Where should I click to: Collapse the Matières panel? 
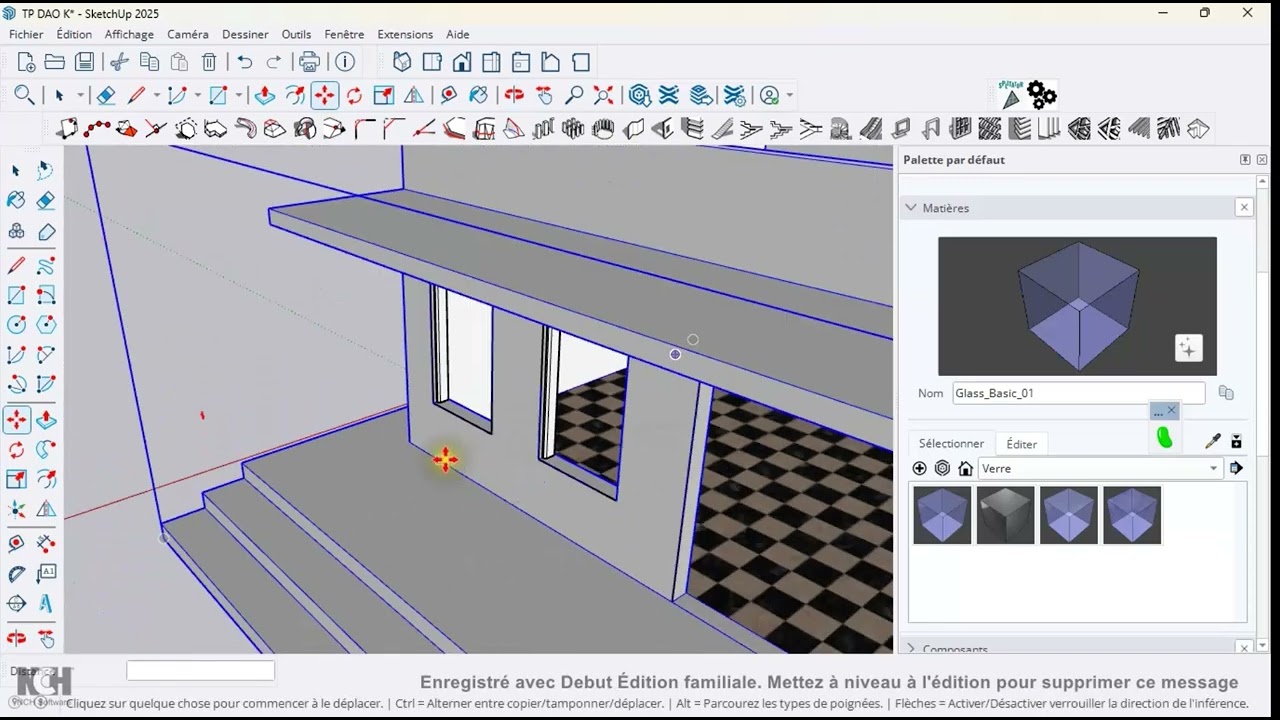911,208
